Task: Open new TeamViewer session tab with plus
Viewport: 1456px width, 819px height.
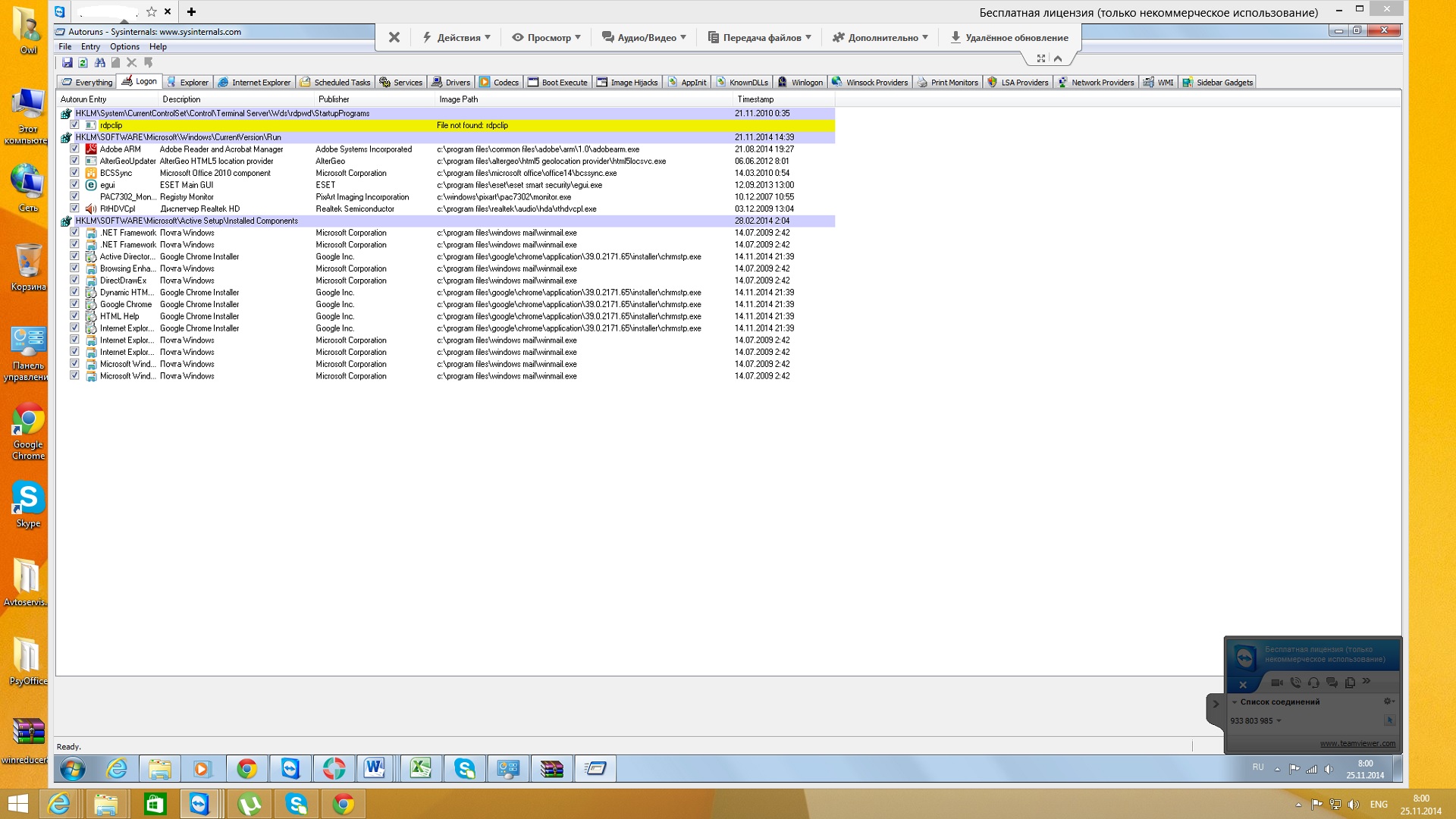Action: click(191, 11)
